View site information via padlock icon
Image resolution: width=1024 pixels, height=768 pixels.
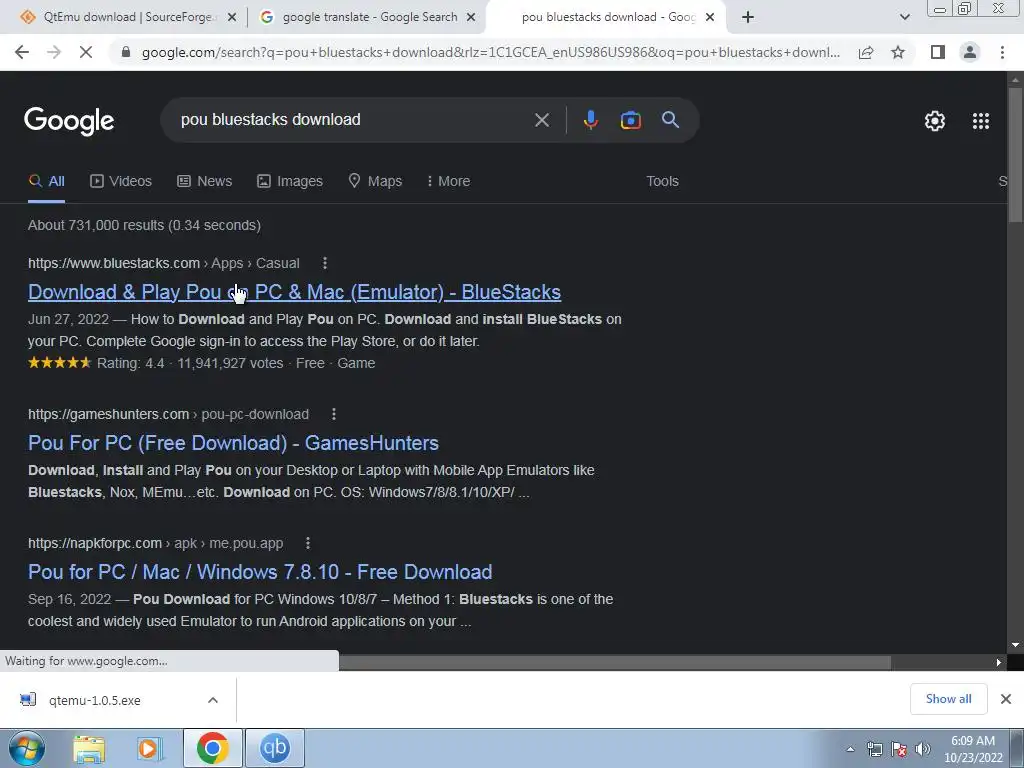(x=126, y=52)
